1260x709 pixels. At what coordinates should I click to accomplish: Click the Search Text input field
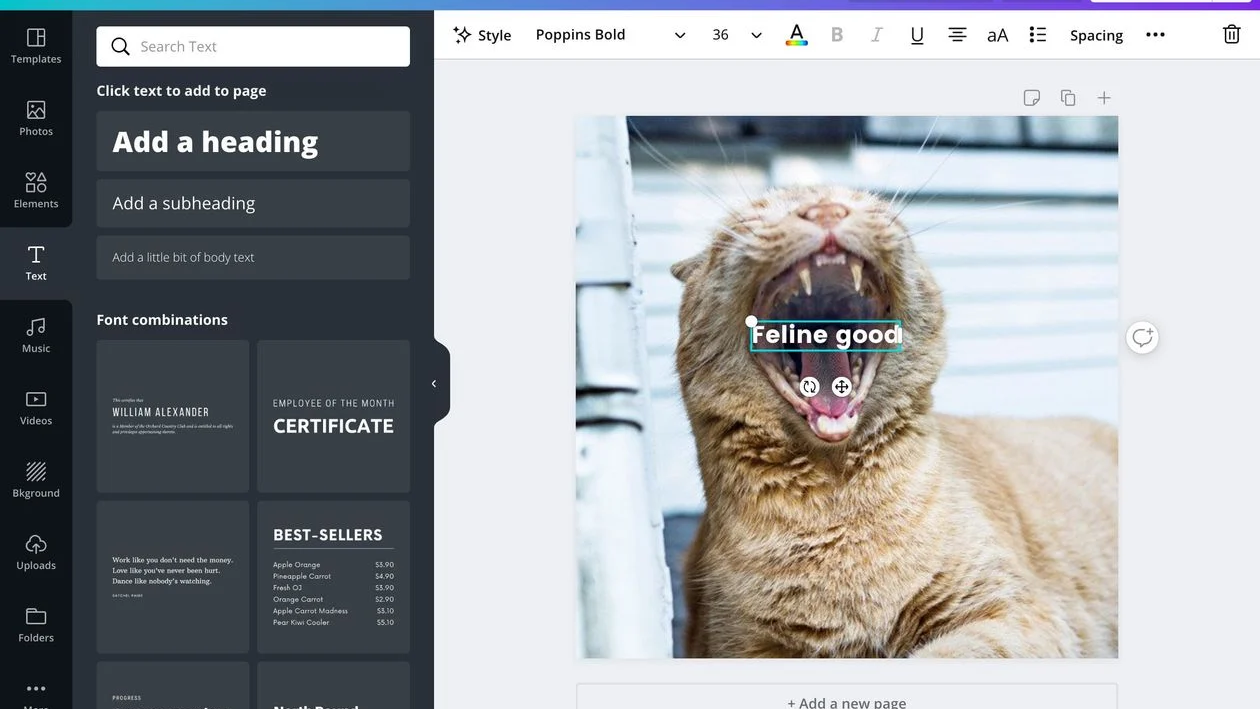point(253,46)
